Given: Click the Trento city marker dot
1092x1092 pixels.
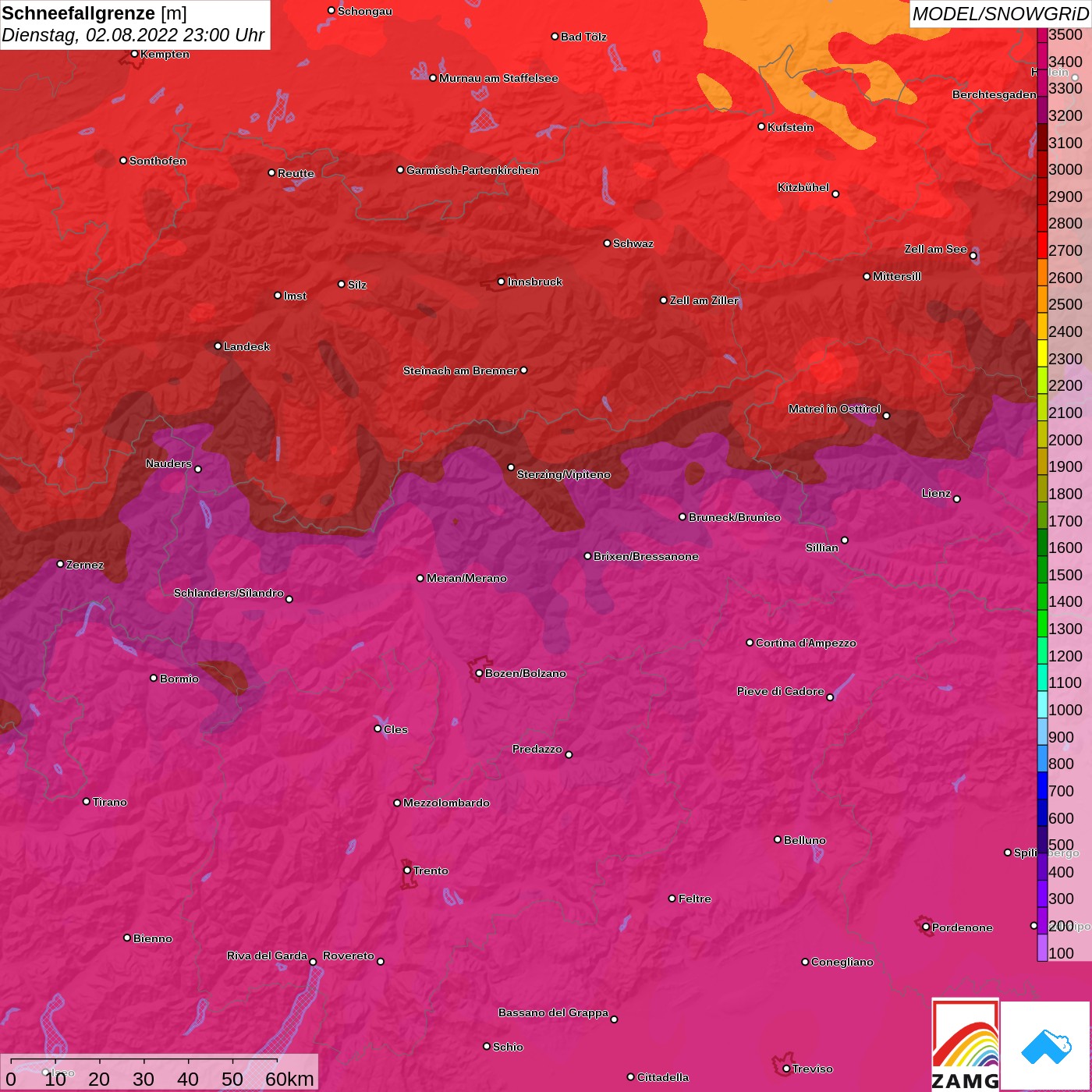Looking at the screenshot, I should (x=407, y=870).
